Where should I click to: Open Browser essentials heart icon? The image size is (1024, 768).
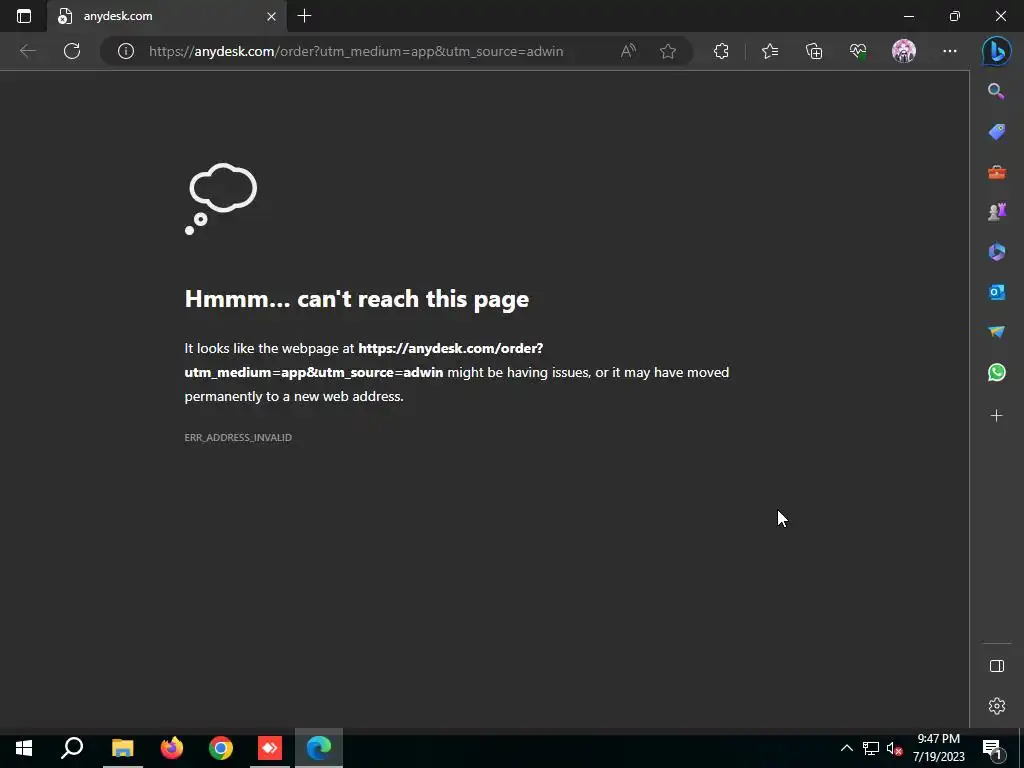(x=858, y=51)
